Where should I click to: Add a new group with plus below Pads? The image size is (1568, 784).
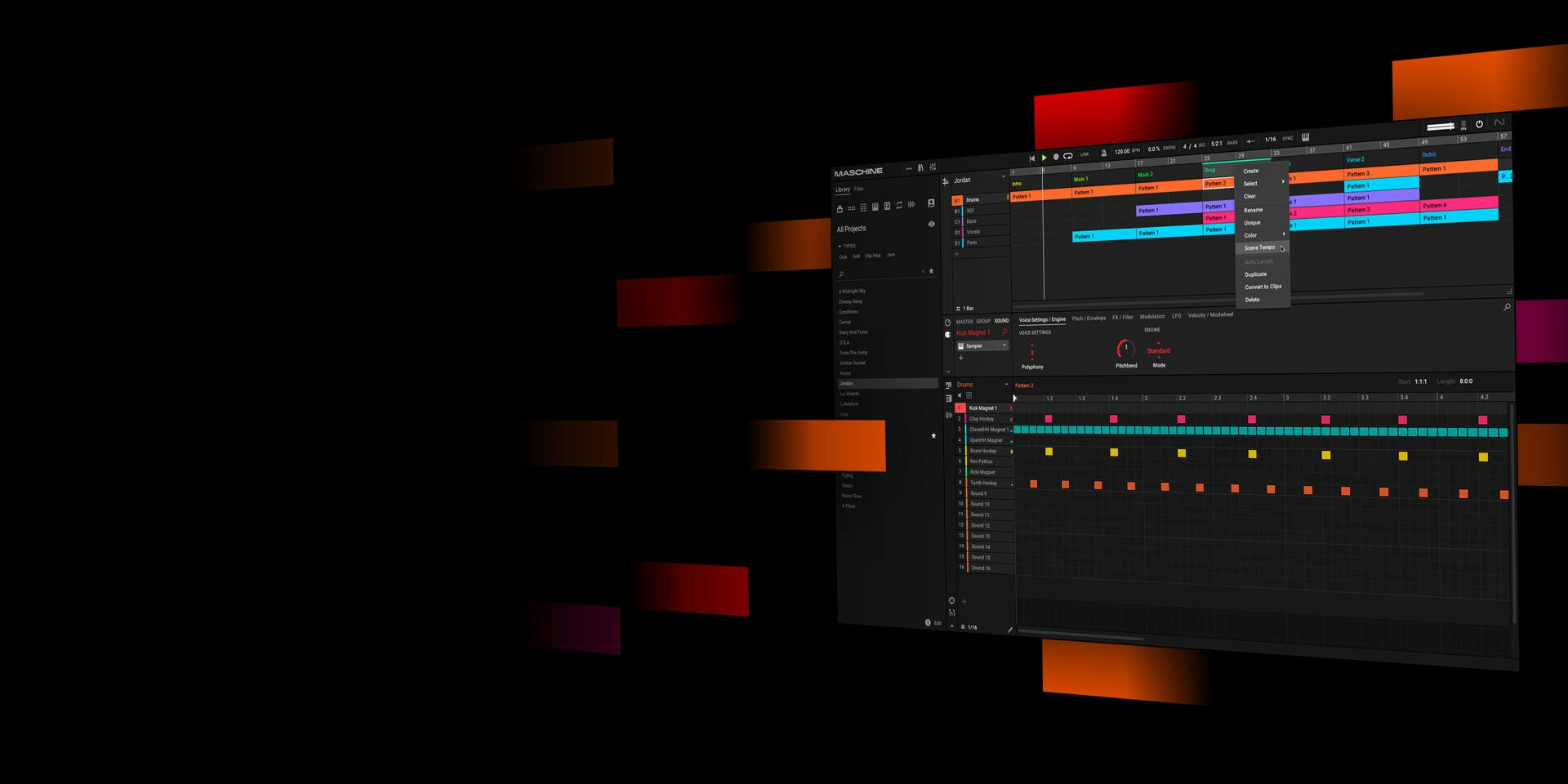pyautogui.click(x=956, y=254)
